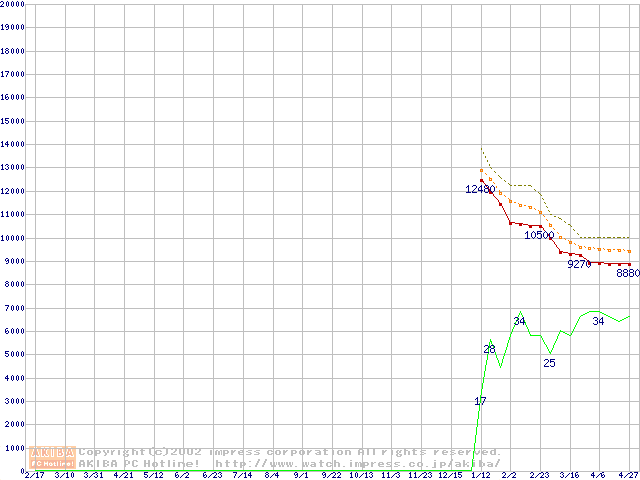The width and height of the screenshot is (640, 480).
Task: Click the 20000 value on y-axis
Action: [x=12, y=4]
